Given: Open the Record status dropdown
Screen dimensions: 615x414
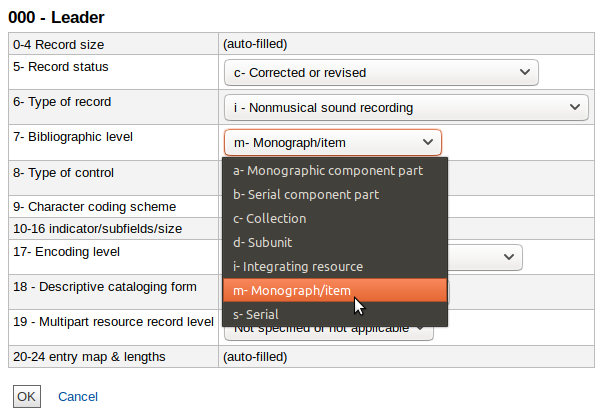Looking at the screenshot, I should pos(381,73).
